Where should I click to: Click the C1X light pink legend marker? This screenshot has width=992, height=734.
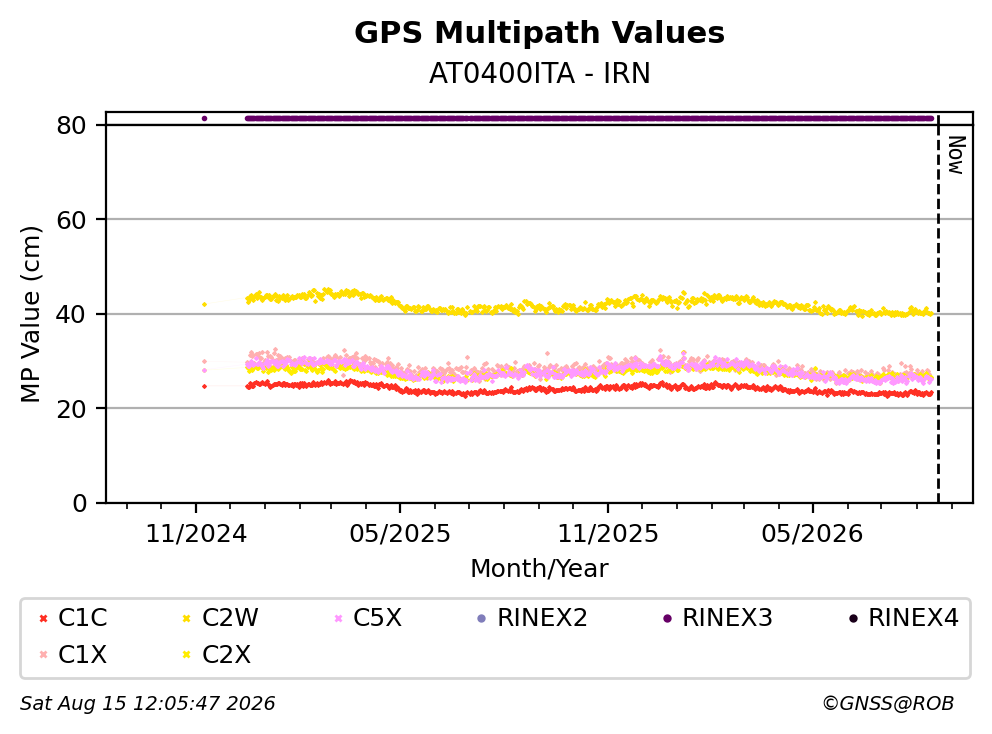44,655
